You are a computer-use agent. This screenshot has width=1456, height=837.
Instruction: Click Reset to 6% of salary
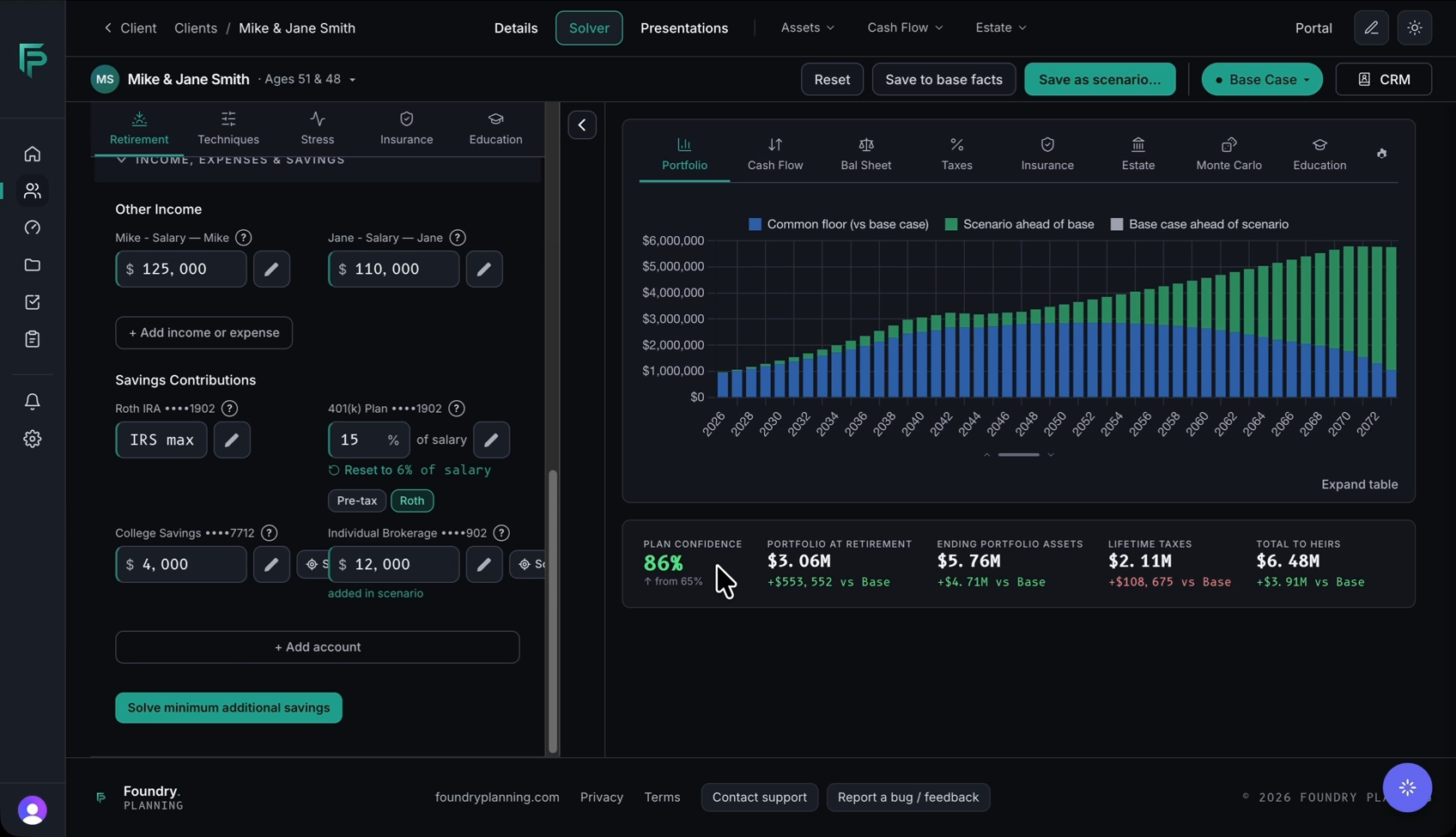click(409, 470)
